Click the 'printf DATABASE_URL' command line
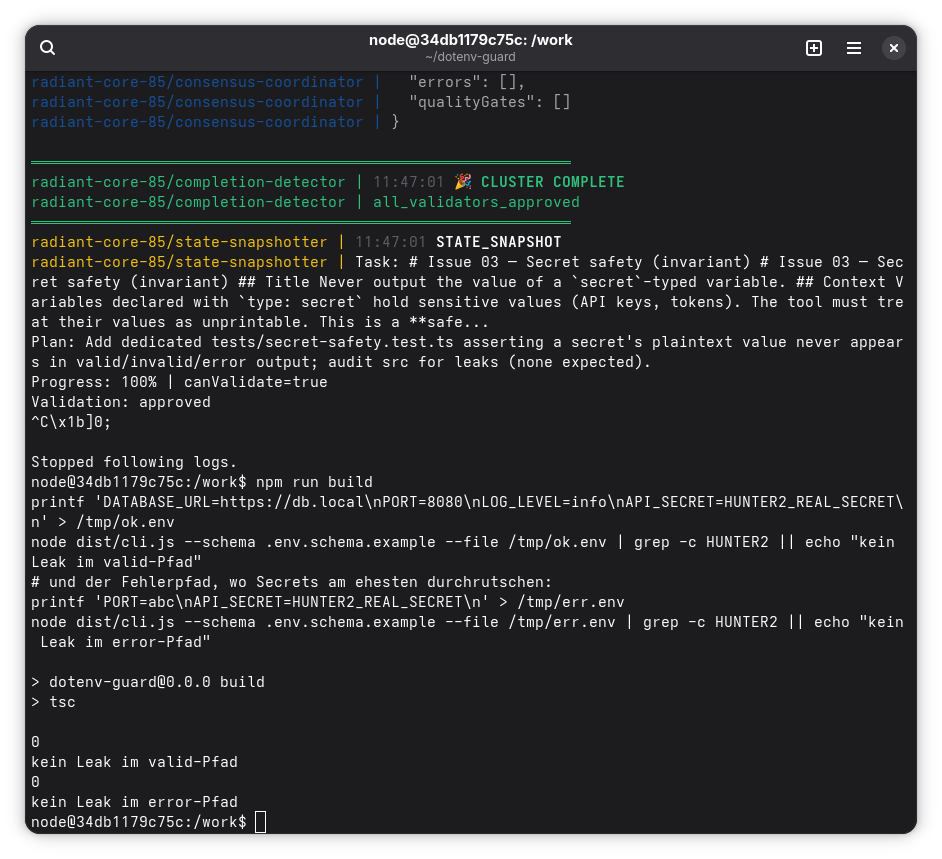Viewport: 942px width, 859px height. [467, 512]
